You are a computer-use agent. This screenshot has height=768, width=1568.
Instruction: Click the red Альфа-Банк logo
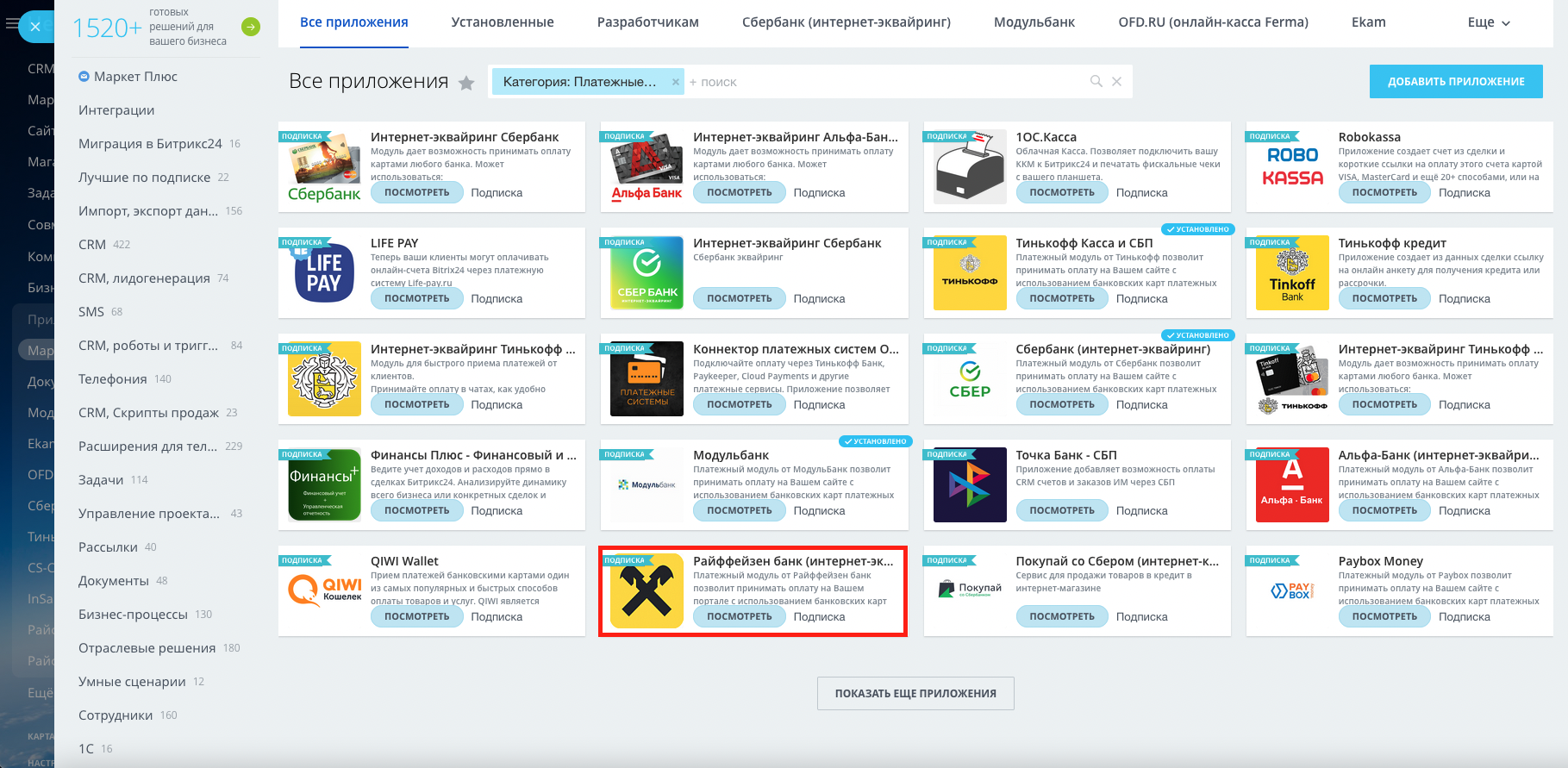click(x=1292, y=484)
